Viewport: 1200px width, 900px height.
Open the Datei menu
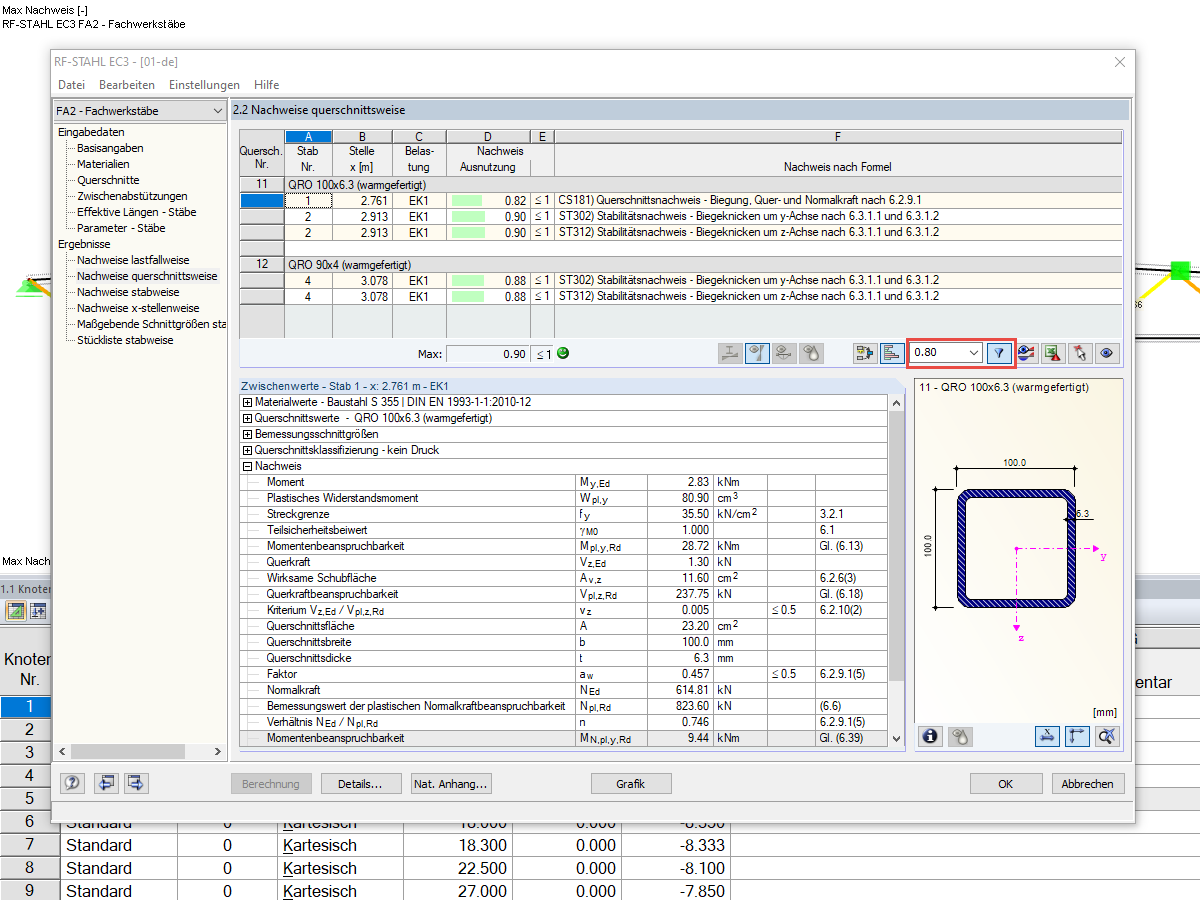coord(71,85)
